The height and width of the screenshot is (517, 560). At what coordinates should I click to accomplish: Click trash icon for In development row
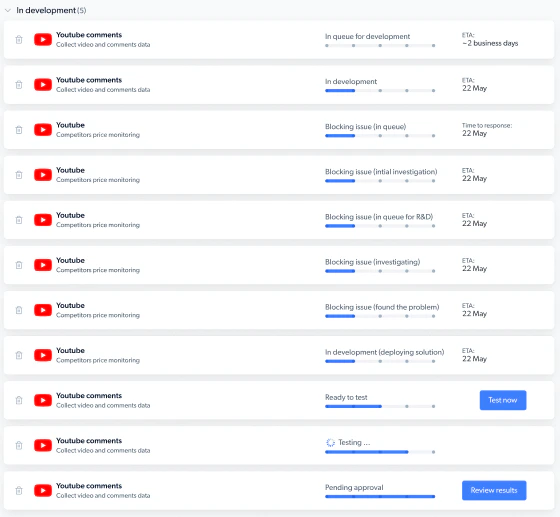point(19,85)
